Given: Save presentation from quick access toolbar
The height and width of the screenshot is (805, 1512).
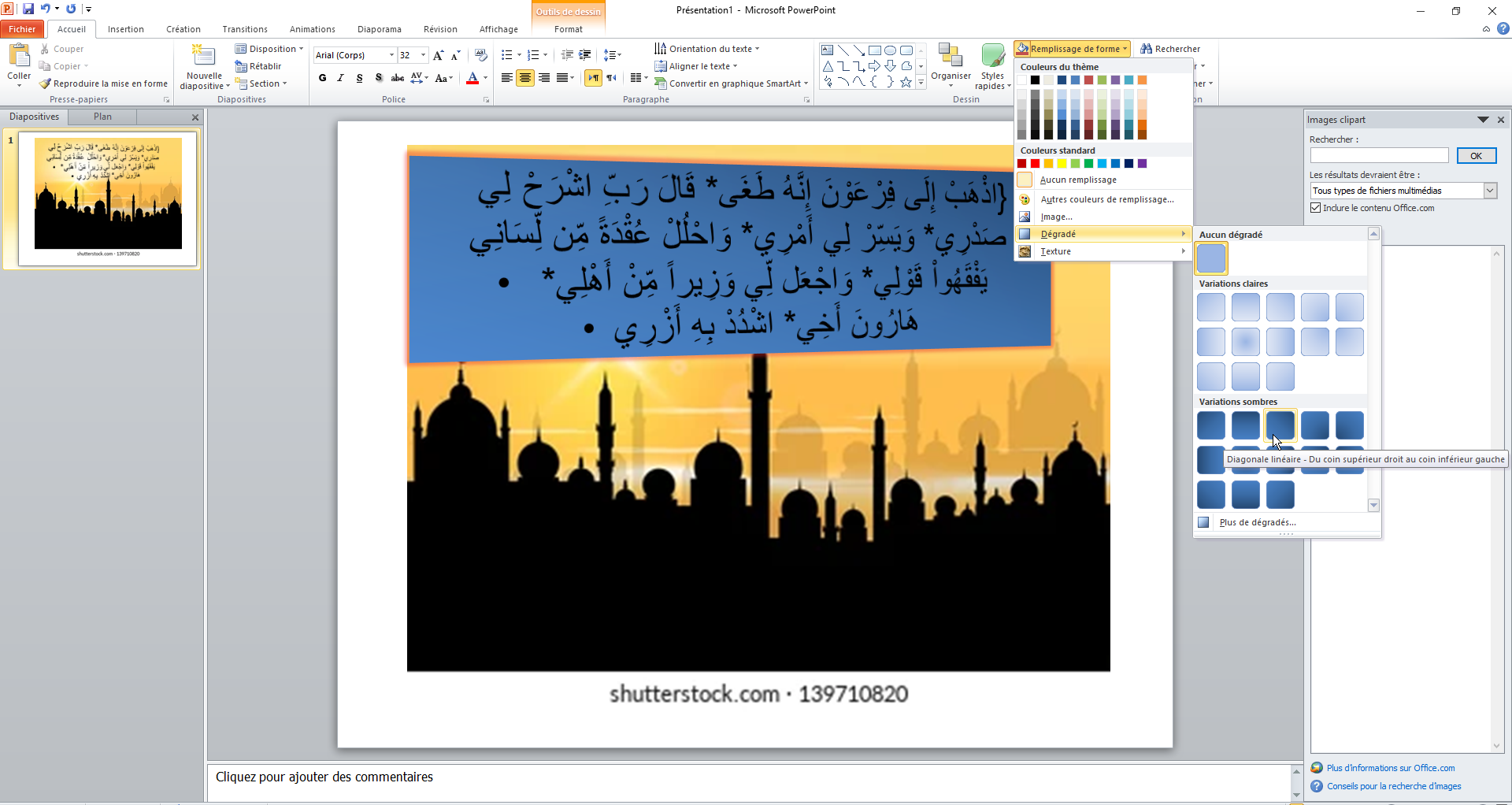Looking at the screenshot, I should coord(28,9).
